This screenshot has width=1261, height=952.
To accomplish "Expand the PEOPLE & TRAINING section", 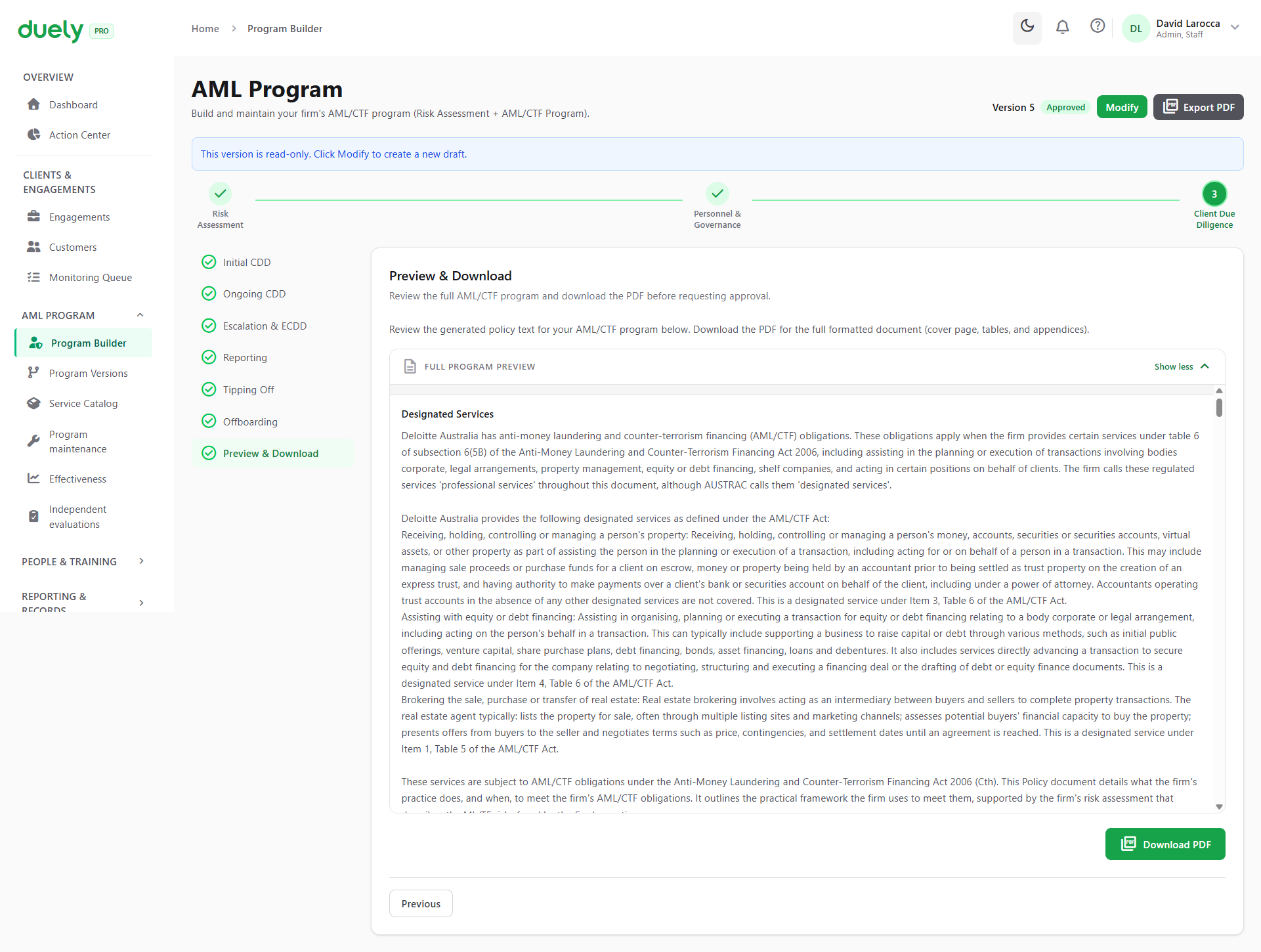I will [141, 561].
